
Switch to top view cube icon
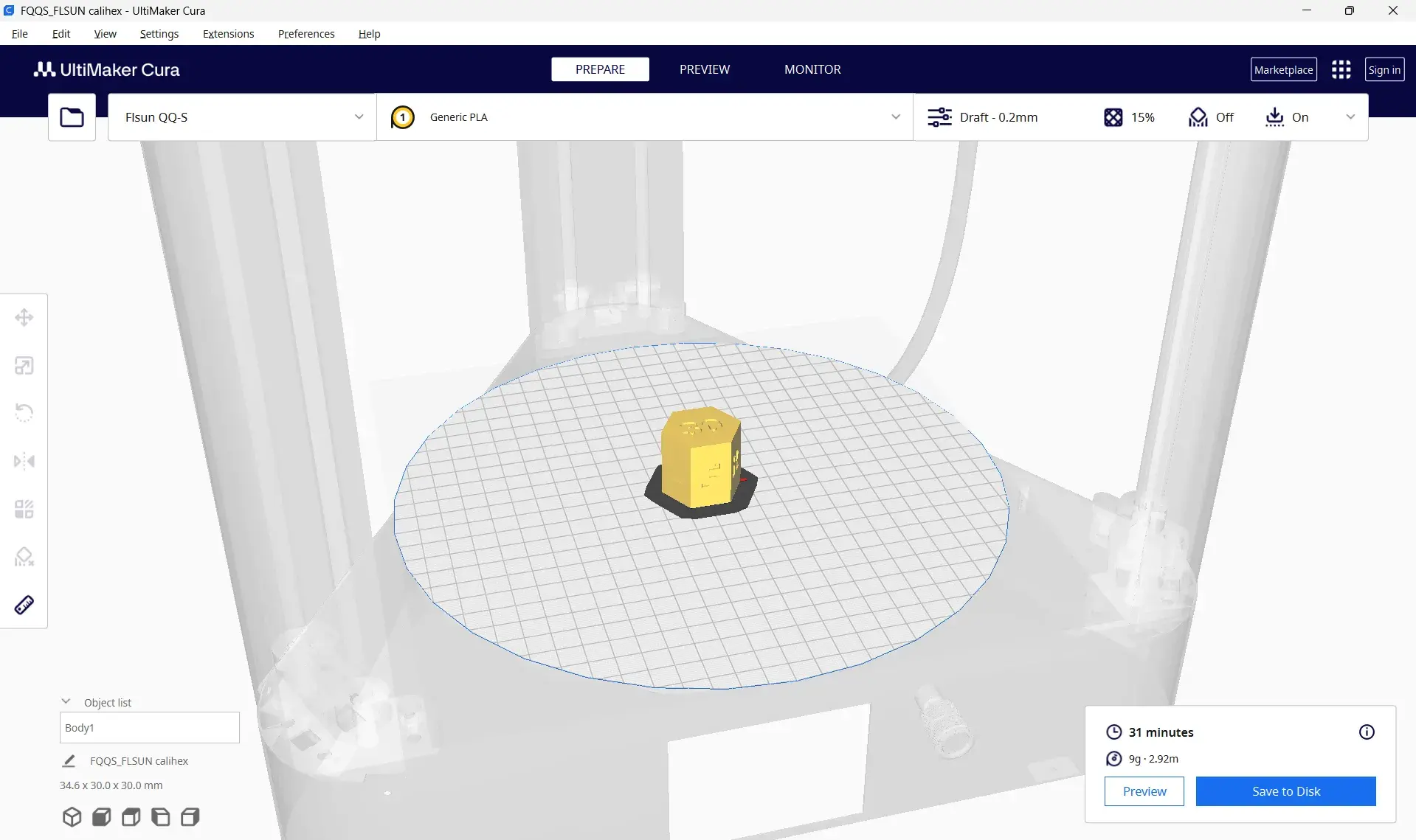(131, 817)
